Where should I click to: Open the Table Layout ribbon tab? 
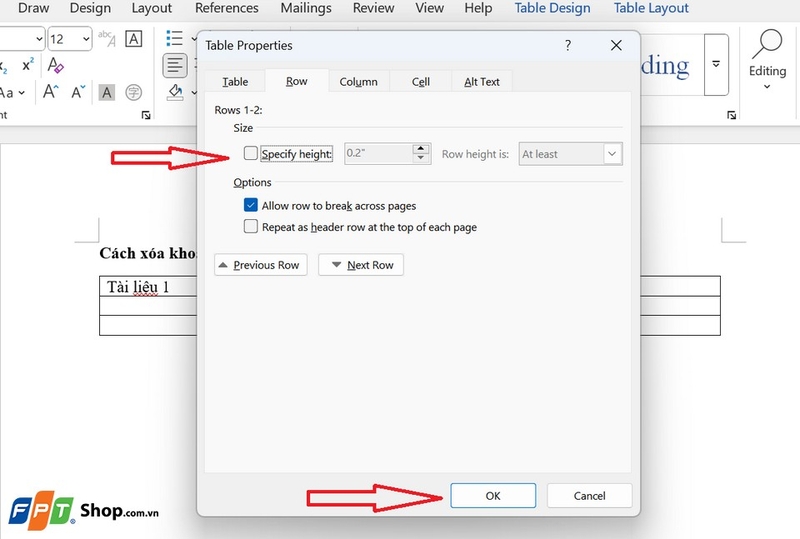pyautogui.click(x=651, y=8)
